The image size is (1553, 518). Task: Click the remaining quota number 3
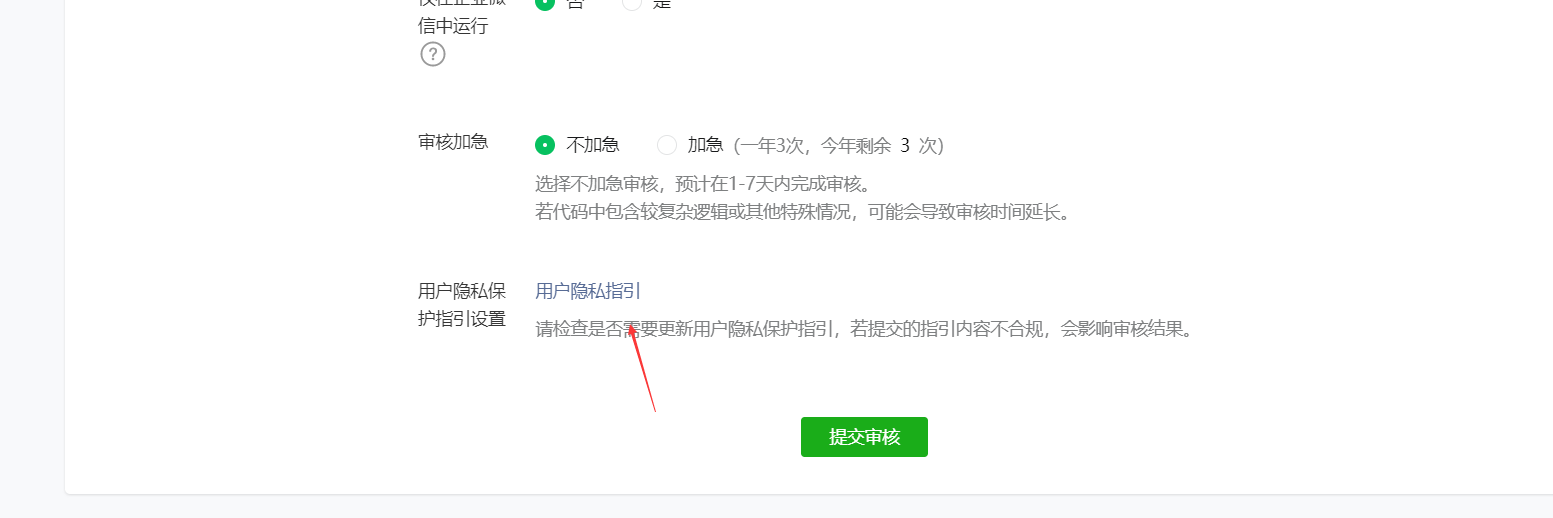[905, 145]
